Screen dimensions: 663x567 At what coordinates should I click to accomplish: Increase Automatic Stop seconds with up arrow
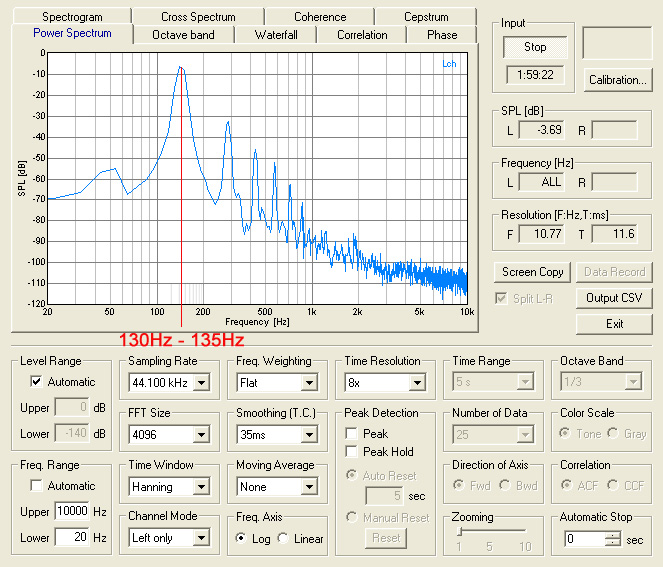[x=612, y=536]
